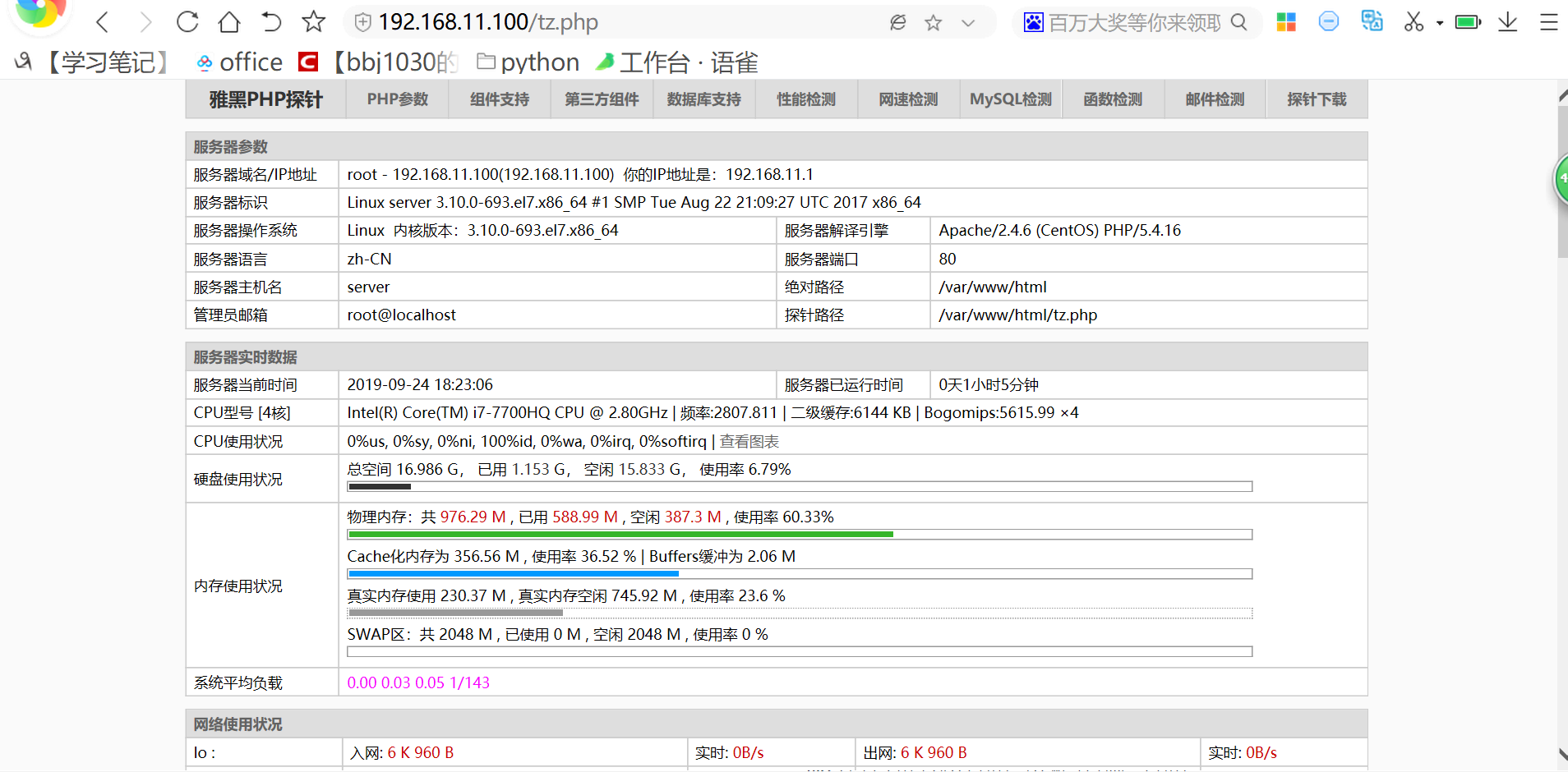Click the search magnifier icon
The height and width of the screenshot is (772, 1568).
coord(1239,22)
